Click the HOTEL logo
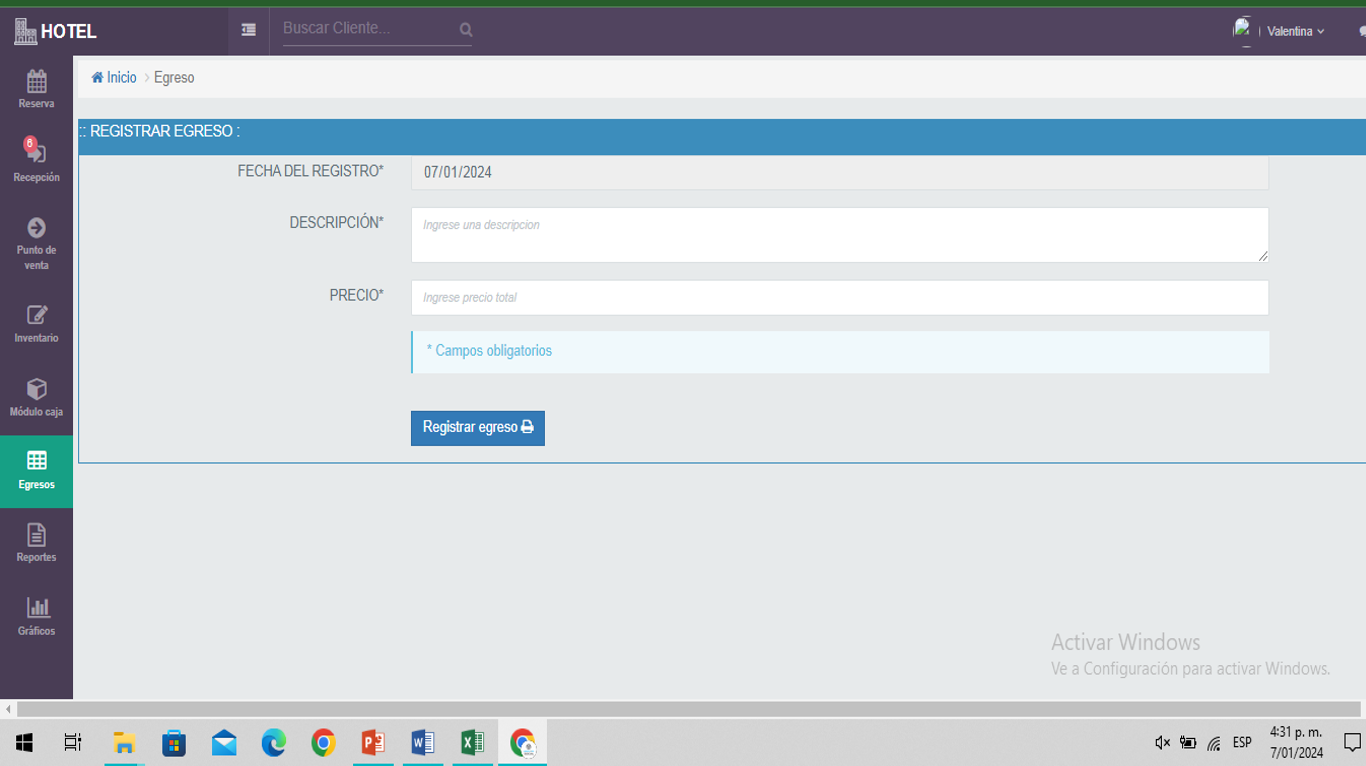This screenshot has height=766, width=1366. [x=55, y=31]
